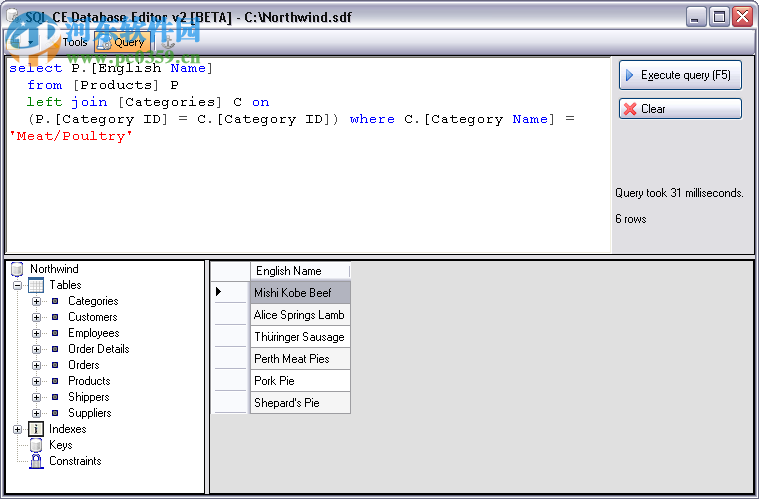Select the Categories table in the tree
This screenshot has height=499, width=759.
(x=93, y=301)
